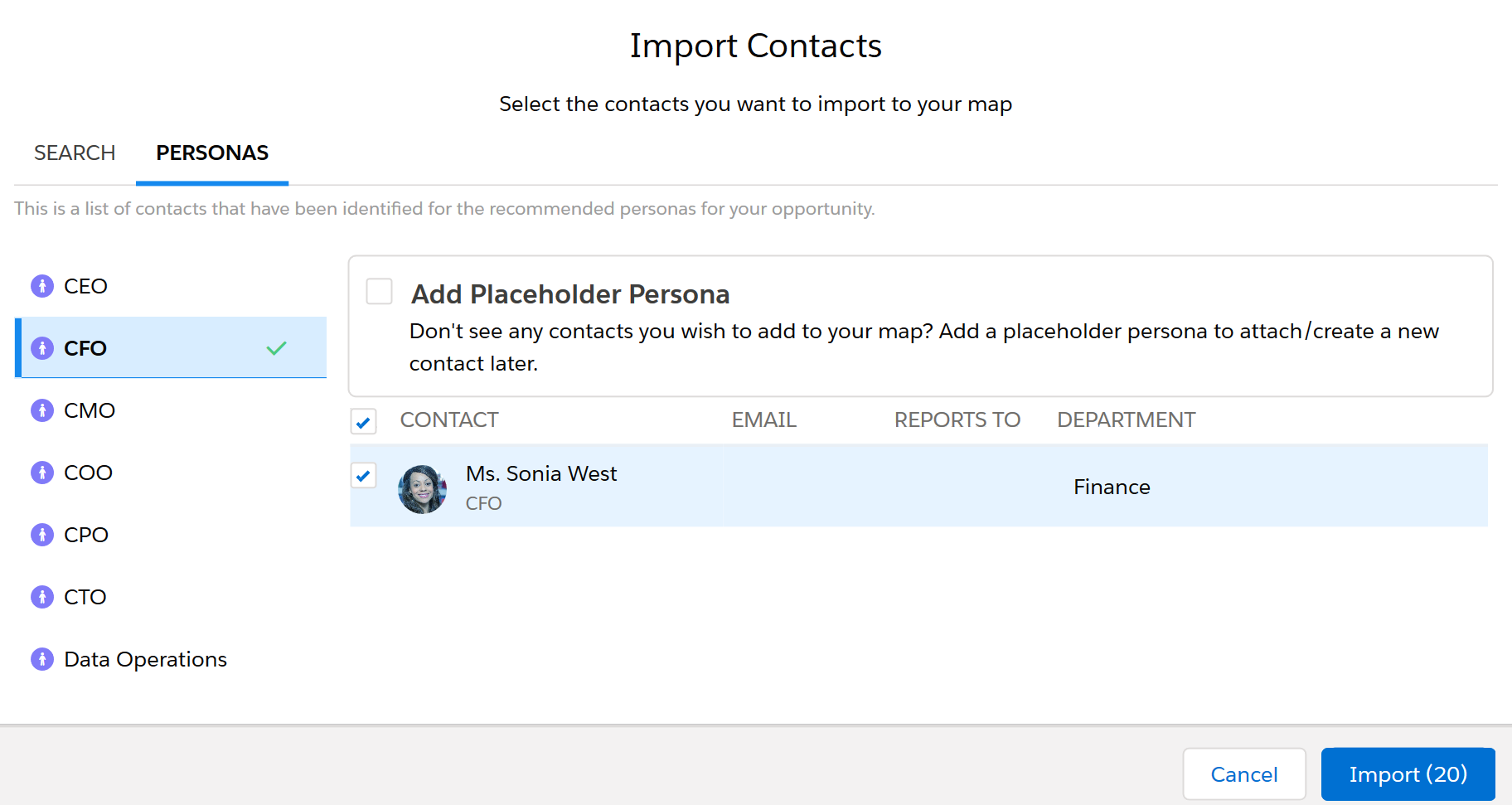
Task: Click the COO persona icon
Action: pyautogui.click(x=42, y=473)
